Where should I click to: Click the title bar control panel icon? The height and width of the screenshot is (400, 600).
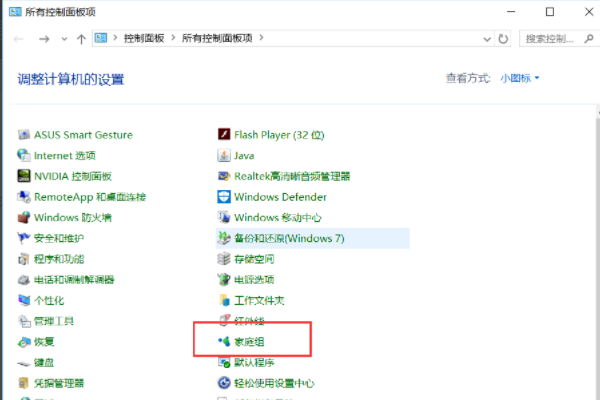tap(15, 12)
